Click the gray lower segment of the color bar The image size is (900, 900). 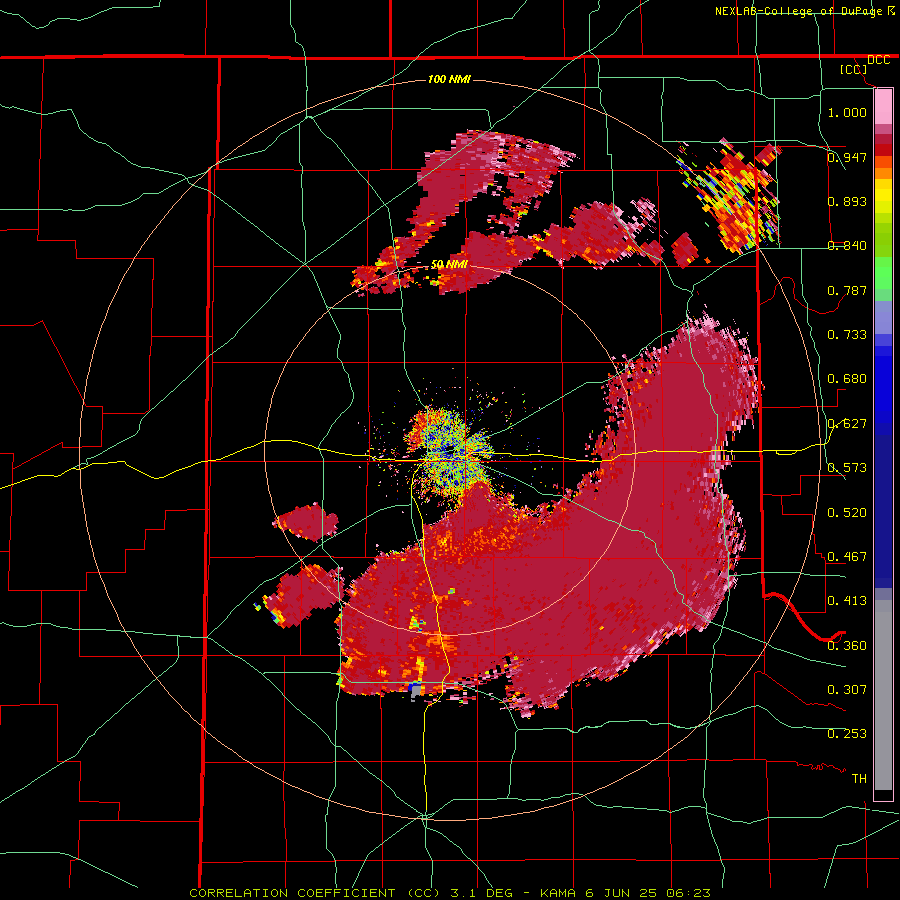coord(883,695)
